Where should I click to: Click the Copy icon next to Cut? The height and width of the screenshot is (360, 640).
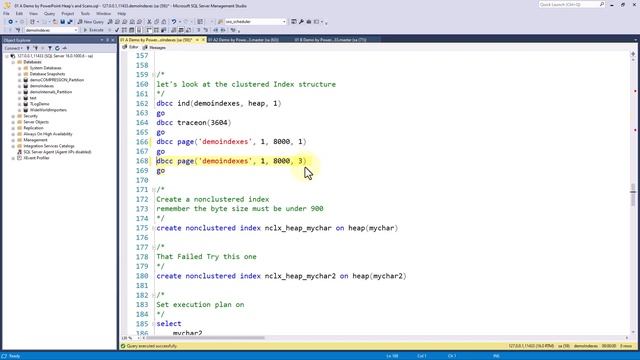(x=157, y=22)
